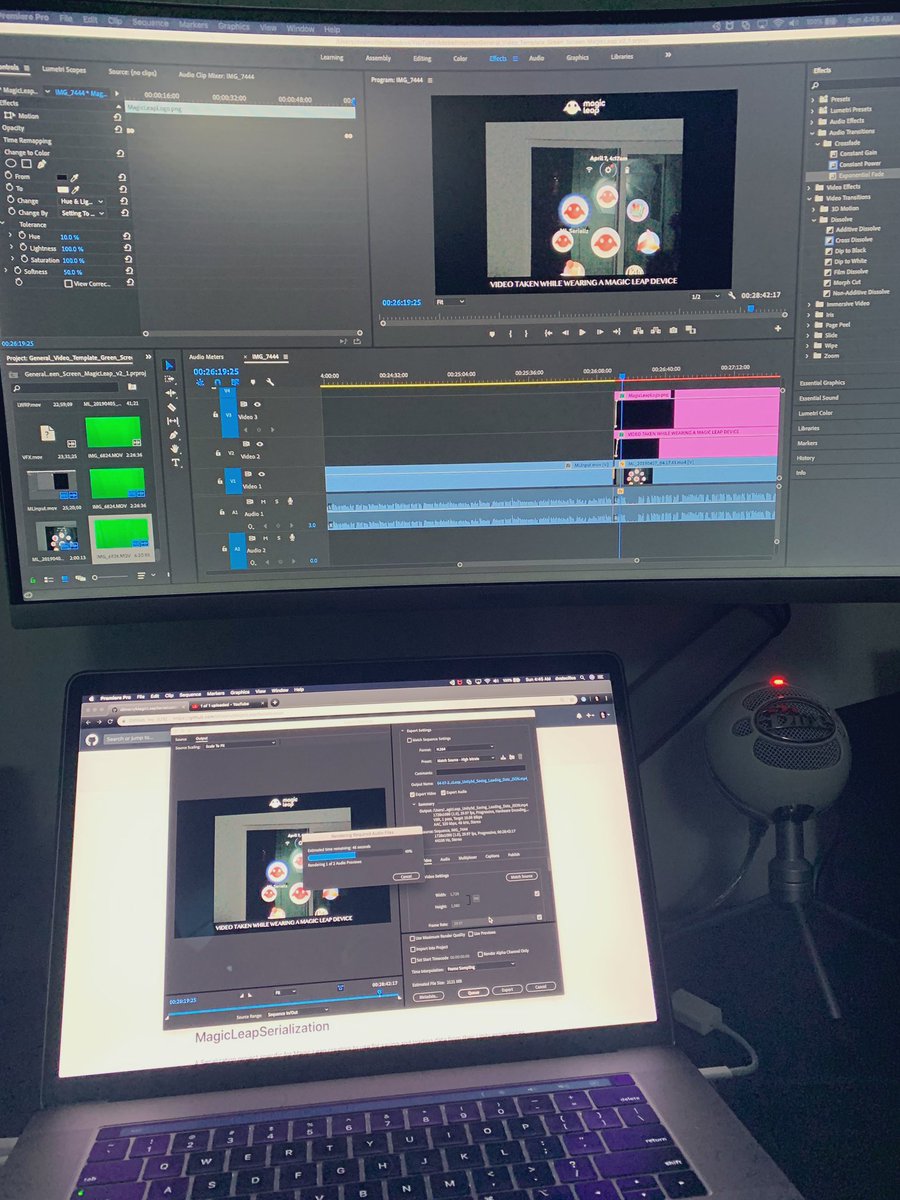
Task: Select the Ripple Edit tool
Action: tap(171, 393)
